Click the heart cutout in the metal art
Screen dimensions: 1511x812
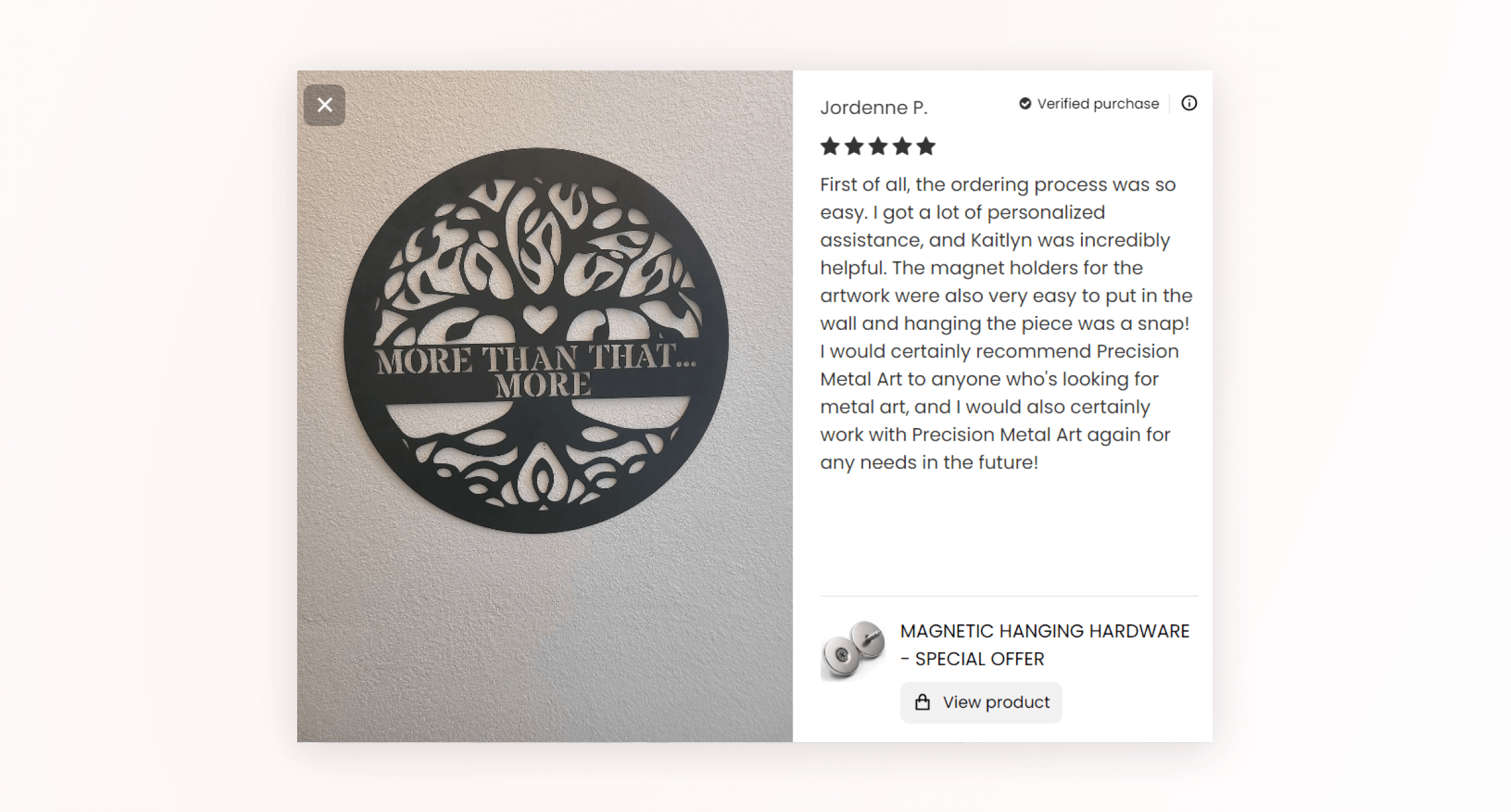tap(540, 319)
